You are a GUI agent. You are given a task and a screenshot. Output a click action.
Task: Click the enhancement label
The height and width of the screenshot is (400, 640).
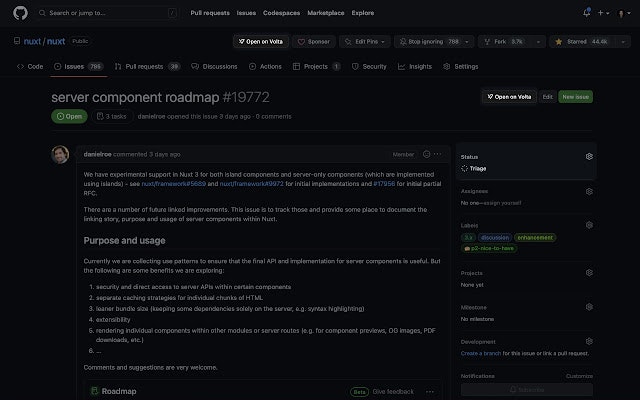click(x=535, y=238)
